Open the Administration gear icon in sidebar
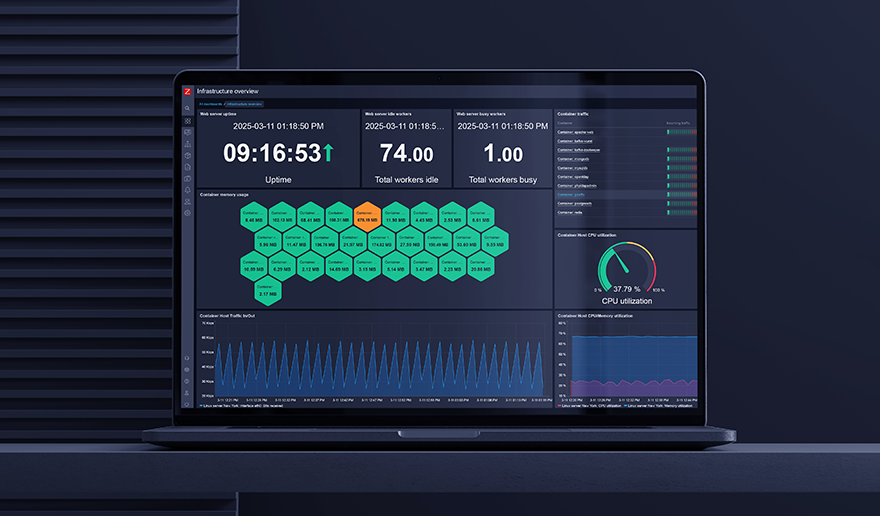 187,213
